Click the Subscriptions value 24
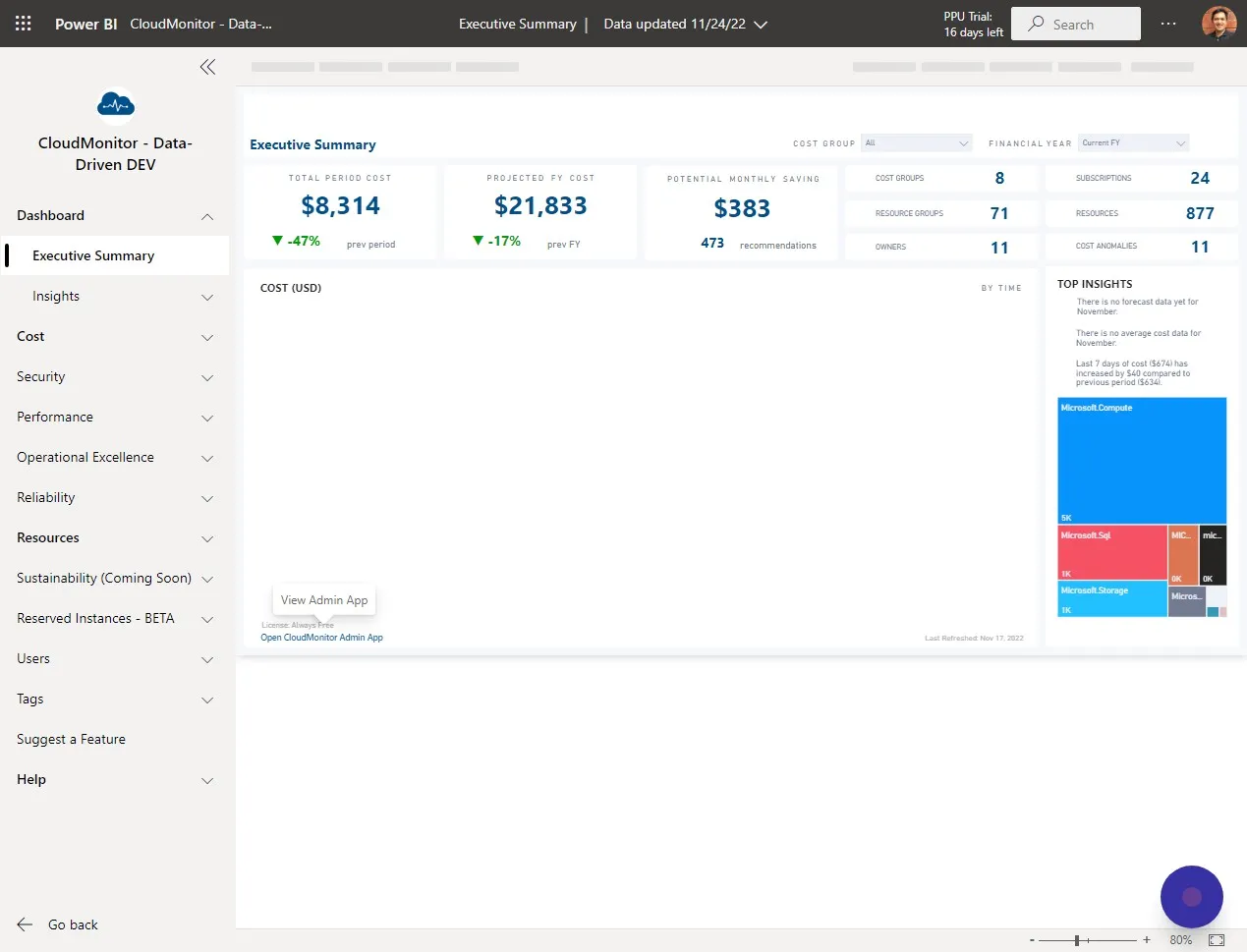This screenshot has width=1247, height=952. click(x=1200, y=178)
